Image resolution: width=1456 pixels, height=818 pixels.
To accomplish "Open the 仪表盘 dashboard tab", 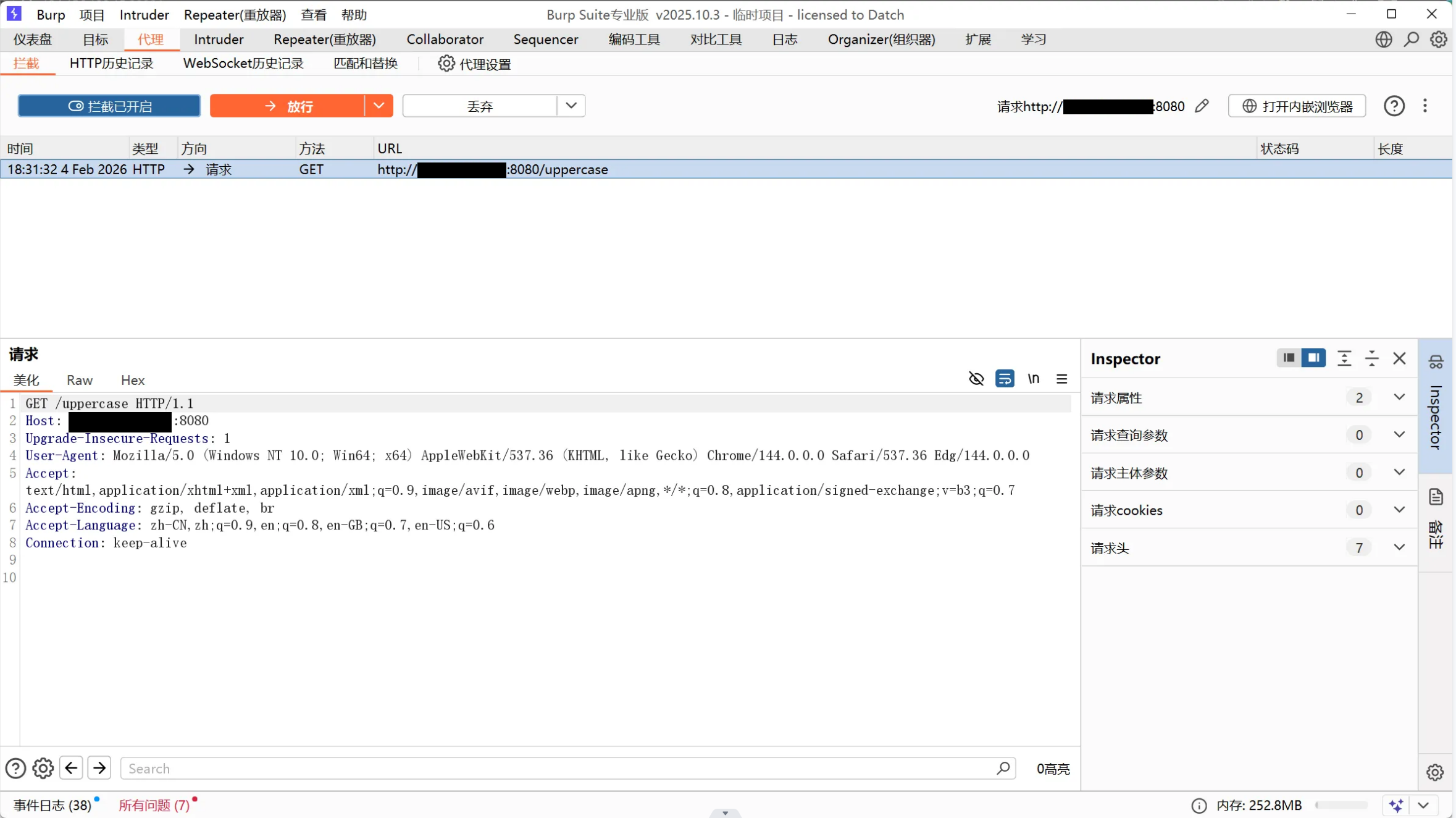I will pos(33,40).
